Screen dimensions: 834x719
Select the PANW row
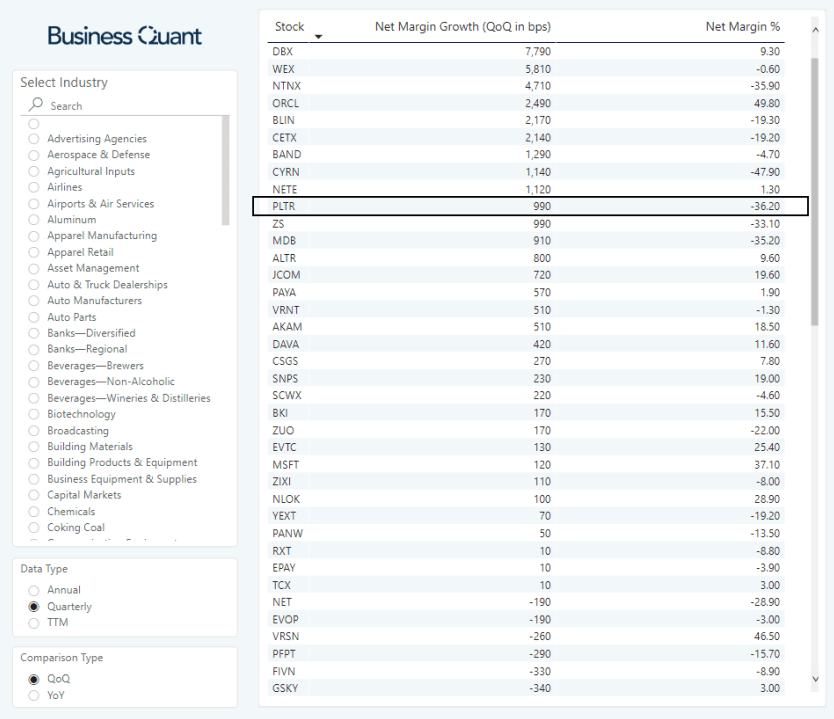526,533
